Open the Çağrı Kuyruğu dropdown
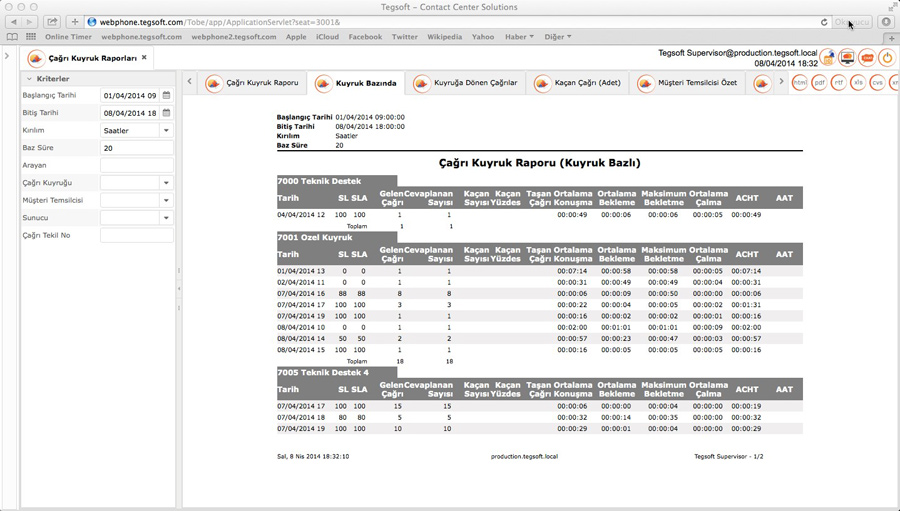The width and height of the screenshot is (900, 511). click(166, 183)
